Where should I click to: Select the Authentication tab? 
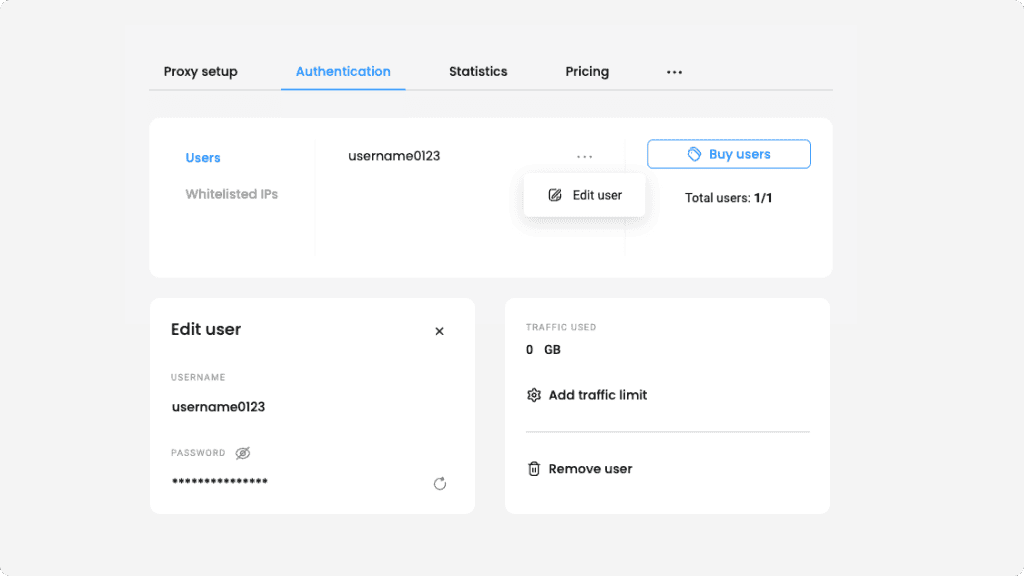[x=343, y=72]
